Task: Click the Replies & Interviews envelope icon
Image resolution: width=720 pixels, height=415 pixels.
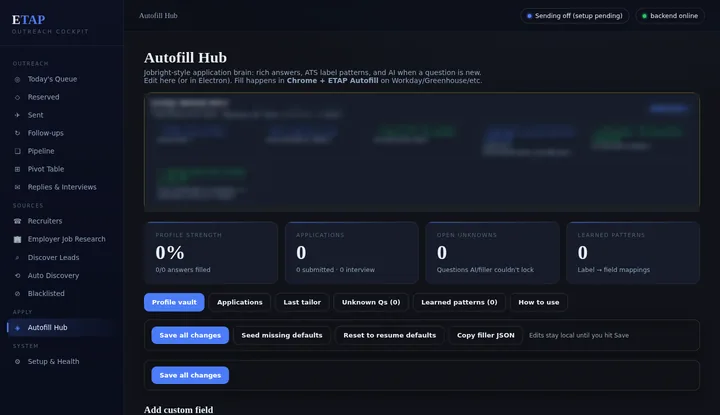Action: pos(17,187)
